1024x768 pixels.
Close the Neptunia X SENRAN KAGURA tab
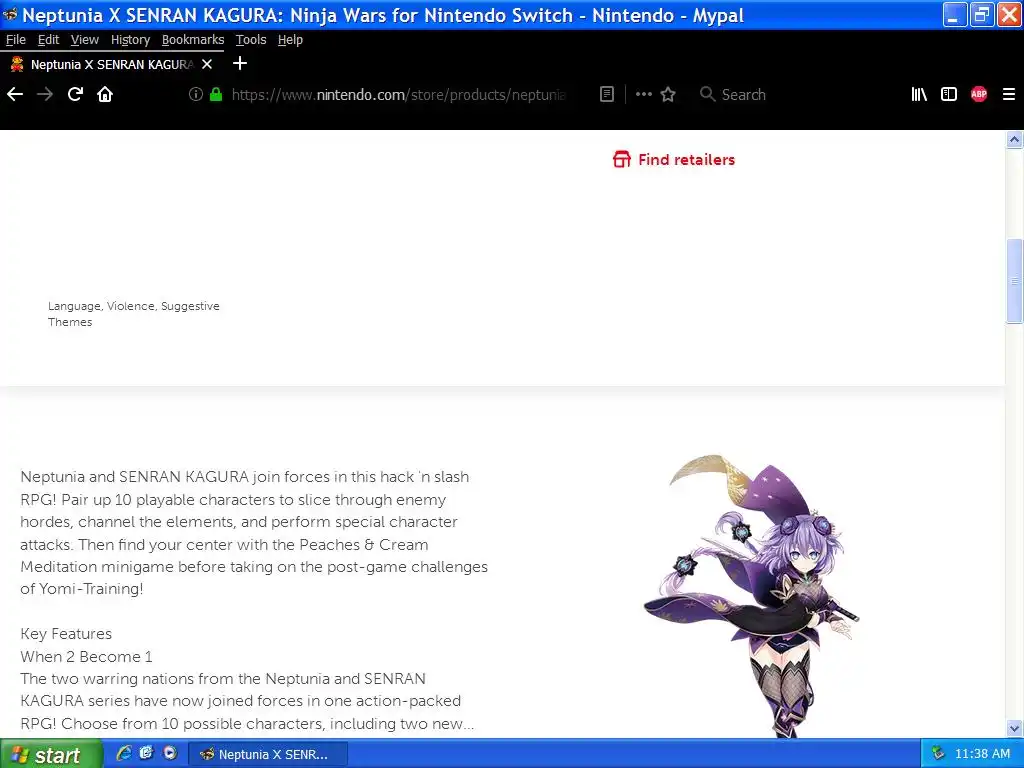[207, 64]
